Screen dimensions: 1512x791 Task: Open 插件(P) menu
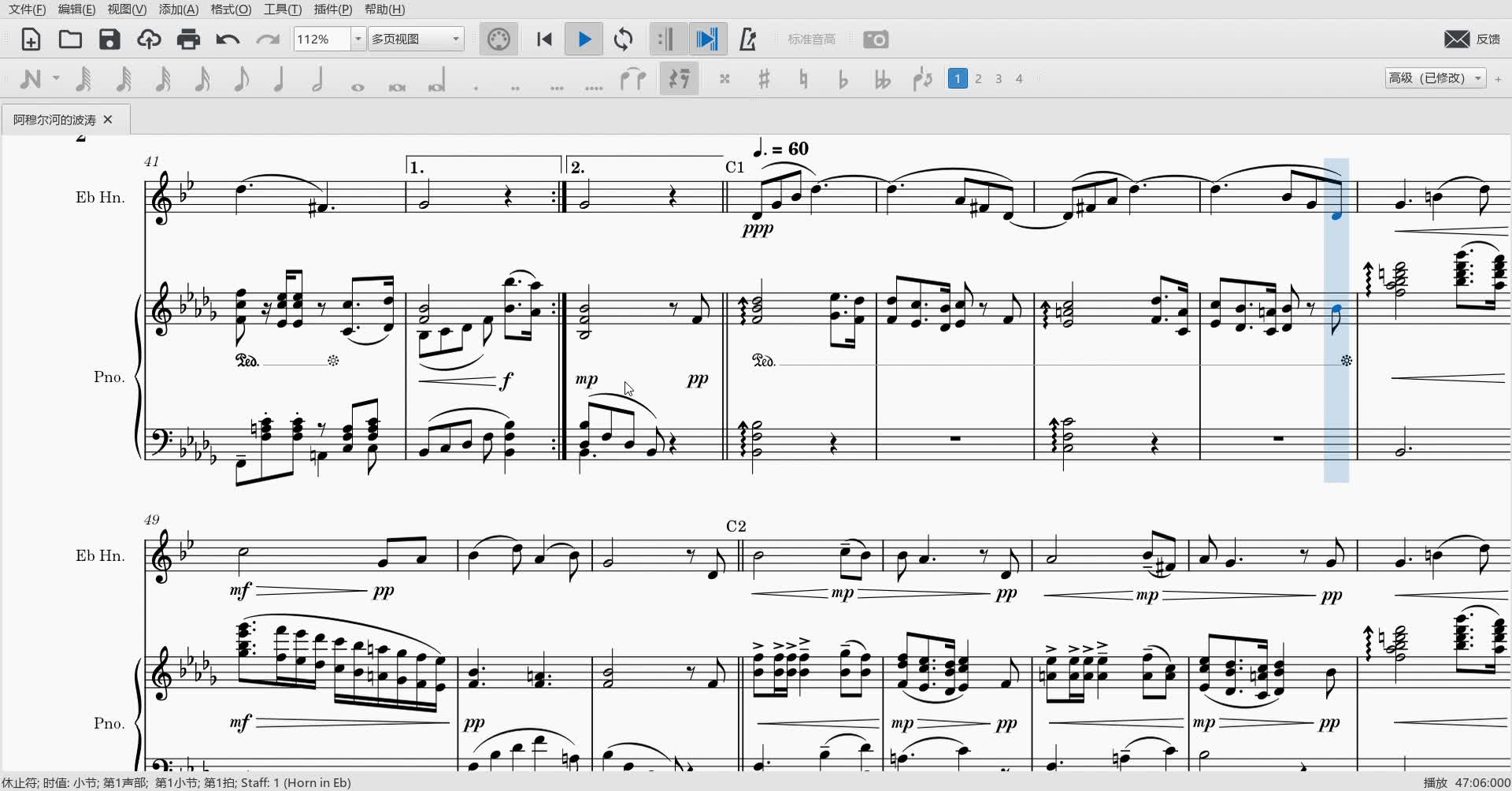(x=333, y=9)
